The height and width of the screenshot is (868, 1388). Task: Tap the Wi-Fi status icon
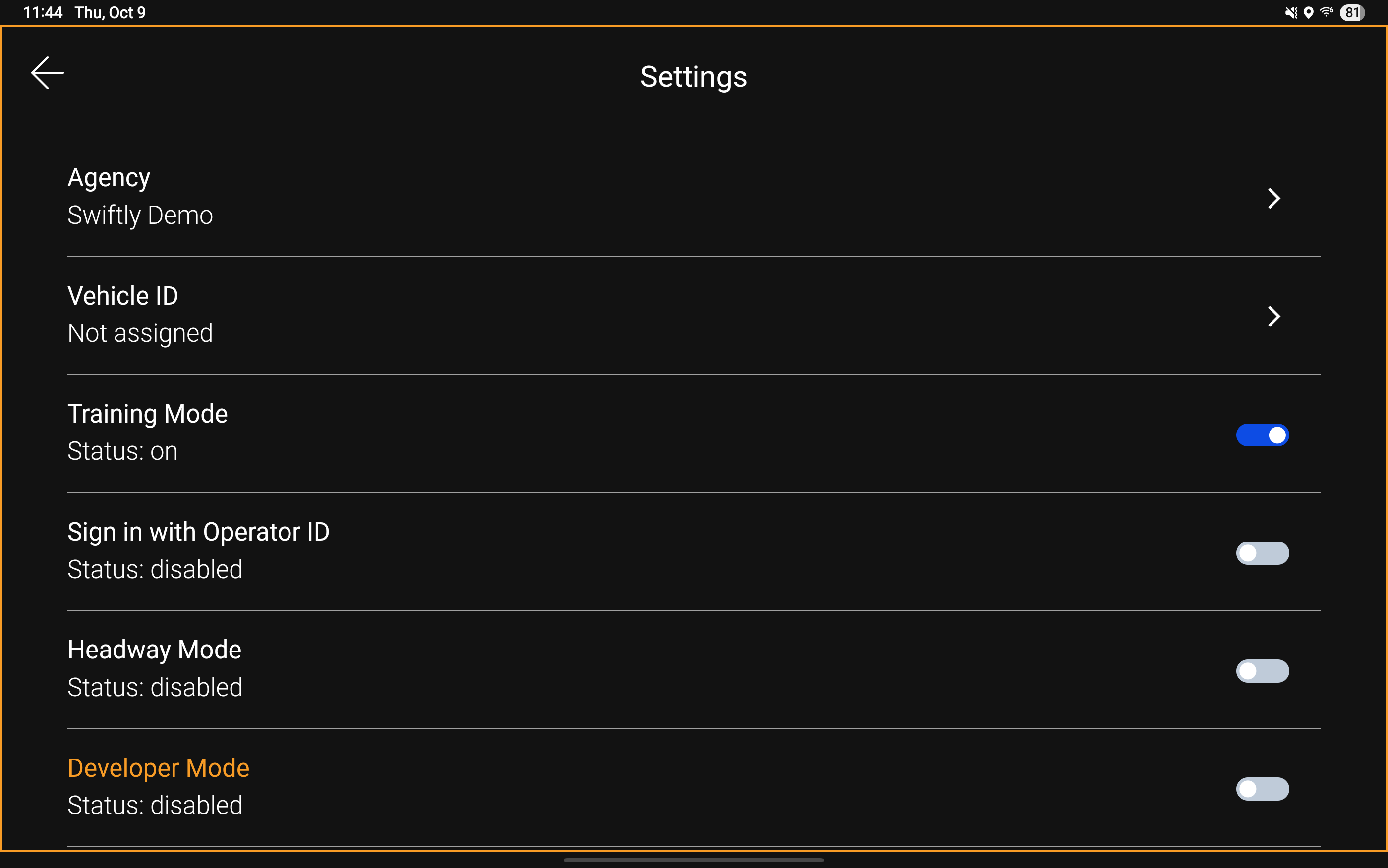coord(1326,12)
